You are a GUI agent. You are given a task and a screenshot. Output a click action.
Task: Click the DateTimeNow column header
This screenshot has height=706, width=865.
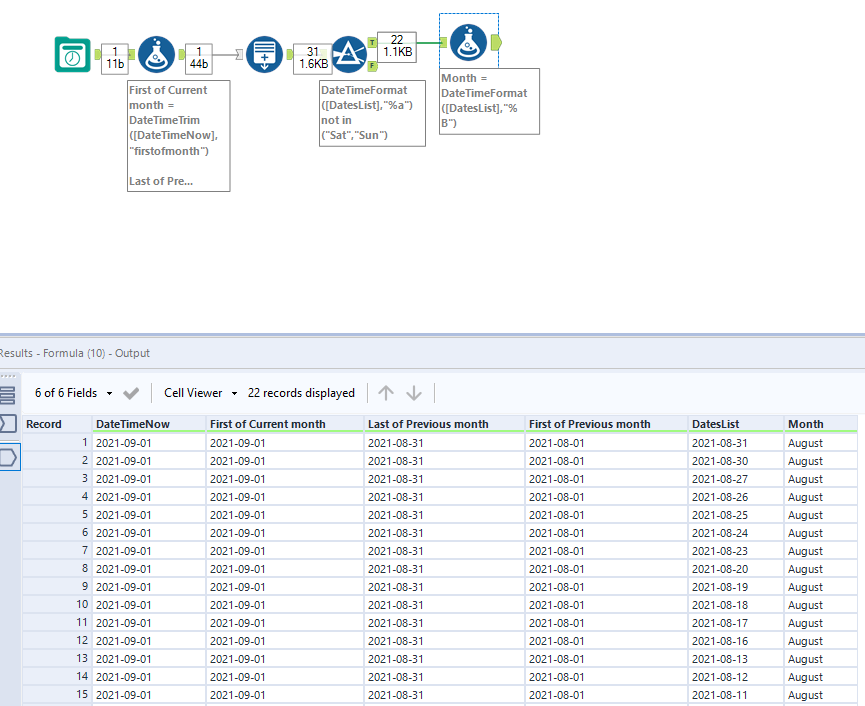coord(149,424)
